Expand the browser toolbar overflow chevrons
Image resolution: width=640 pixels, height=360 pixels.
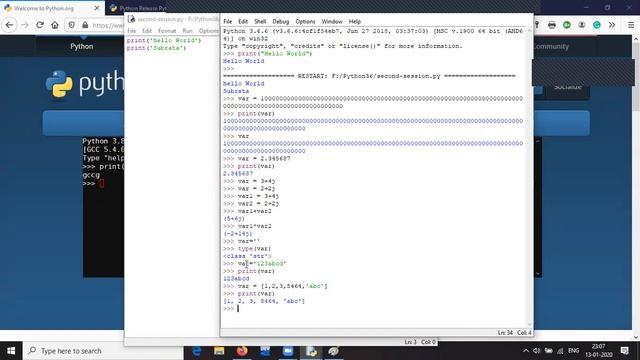(x=612, y=25)
